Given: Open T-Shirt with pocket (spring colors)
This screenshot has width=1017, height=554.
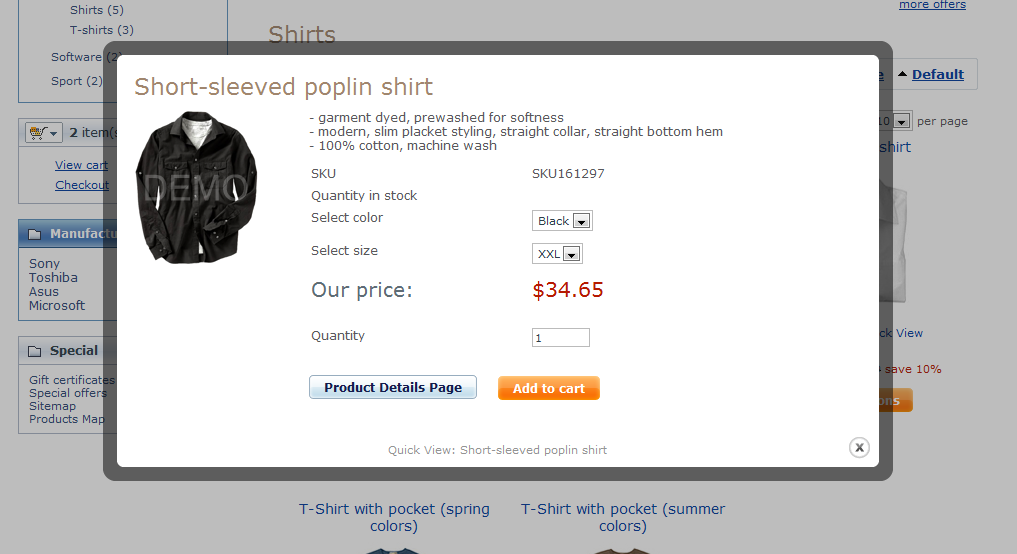Looking at the screenshot, I should tap(394, 517).
